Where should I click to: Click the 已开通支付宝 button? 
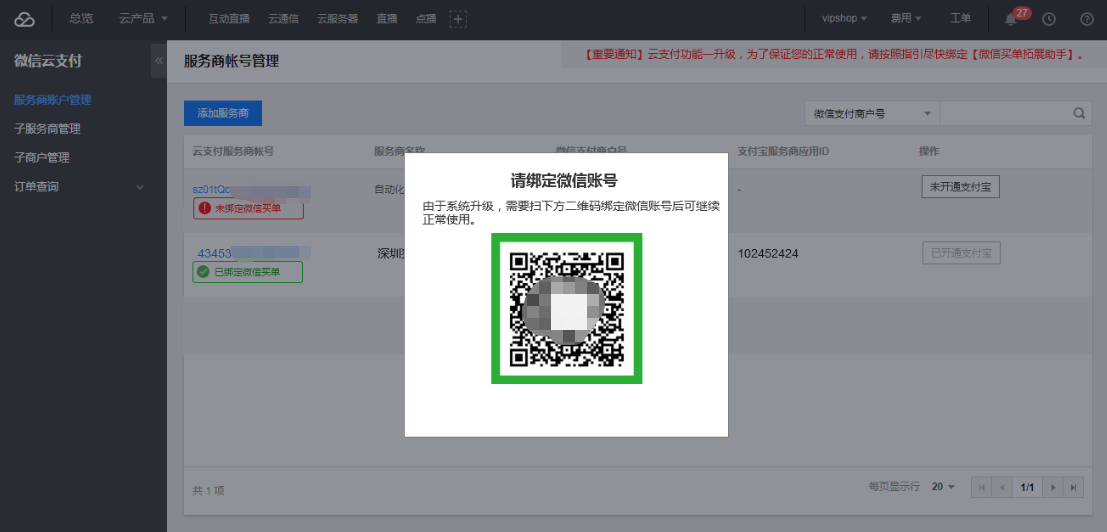point(961,253)
